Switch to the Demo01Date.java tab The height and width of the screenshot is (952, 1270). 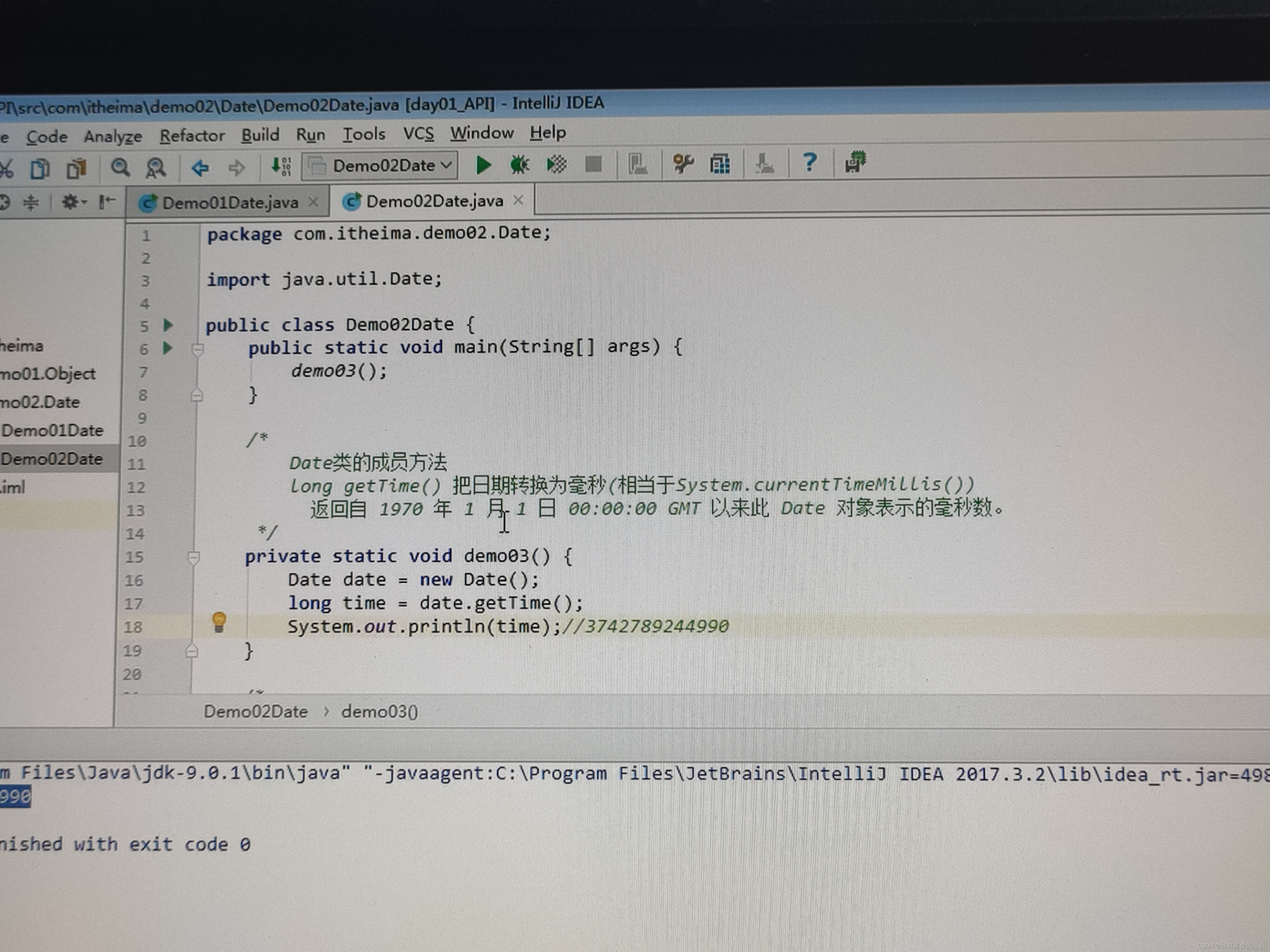[227, 202]
